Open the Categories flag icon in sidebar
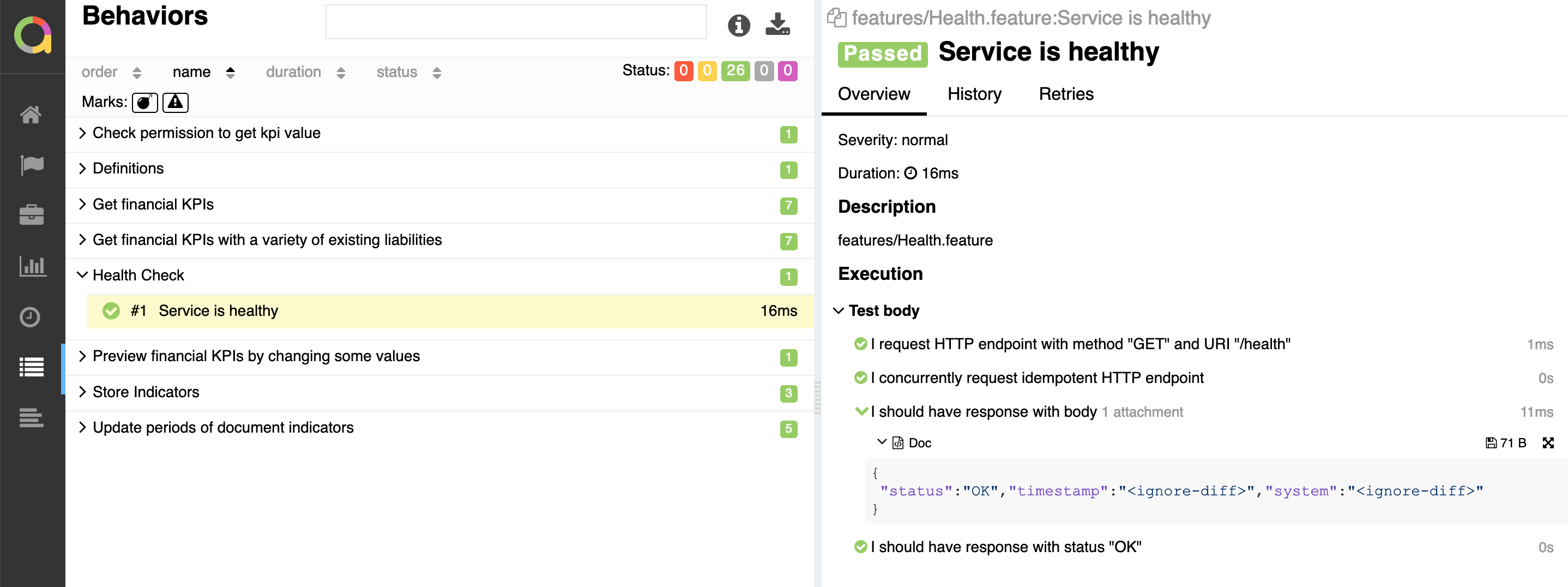Viewport: 1568px width, 587px height. [31, 164]
